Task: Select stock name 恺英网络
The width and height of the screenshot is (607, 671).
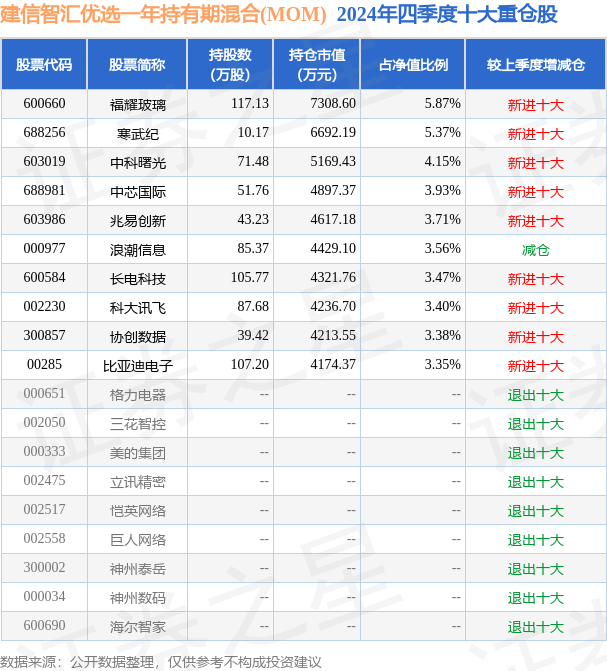Action: coord(137,511)
